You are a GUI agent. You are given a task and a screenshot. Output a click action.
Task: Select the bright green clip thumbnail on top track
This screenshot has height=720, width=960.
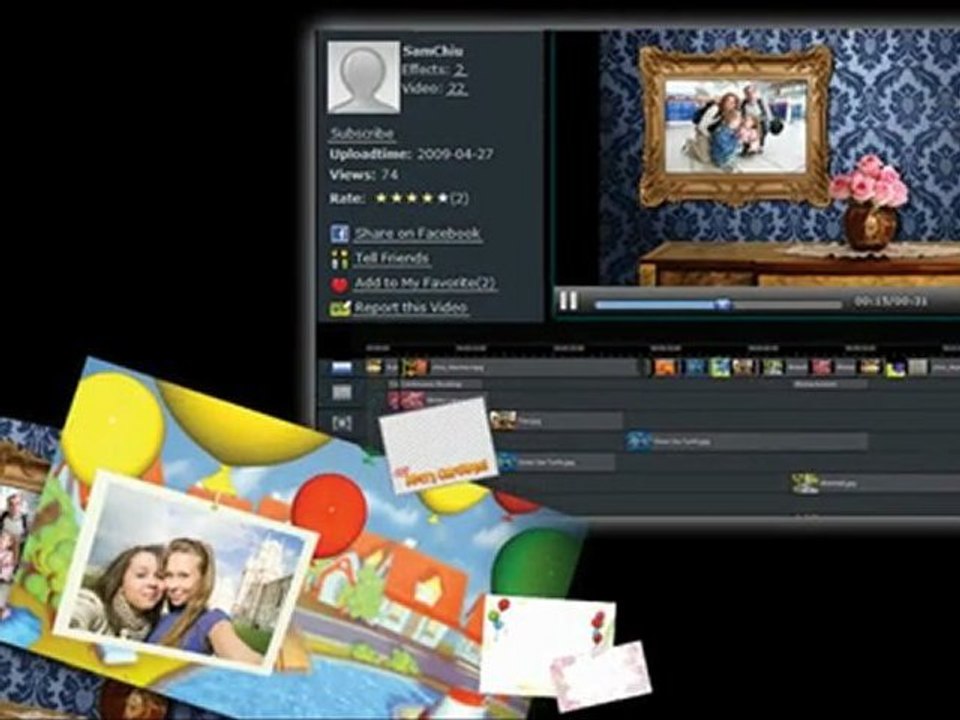point(720,367)
